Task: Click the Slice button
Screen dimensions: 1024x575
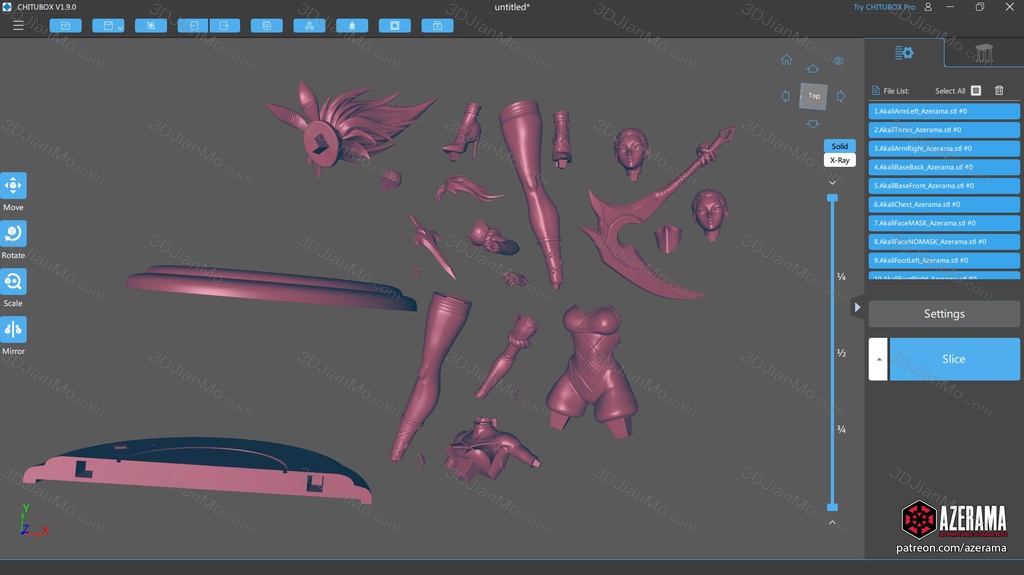Action: (954, 359)
